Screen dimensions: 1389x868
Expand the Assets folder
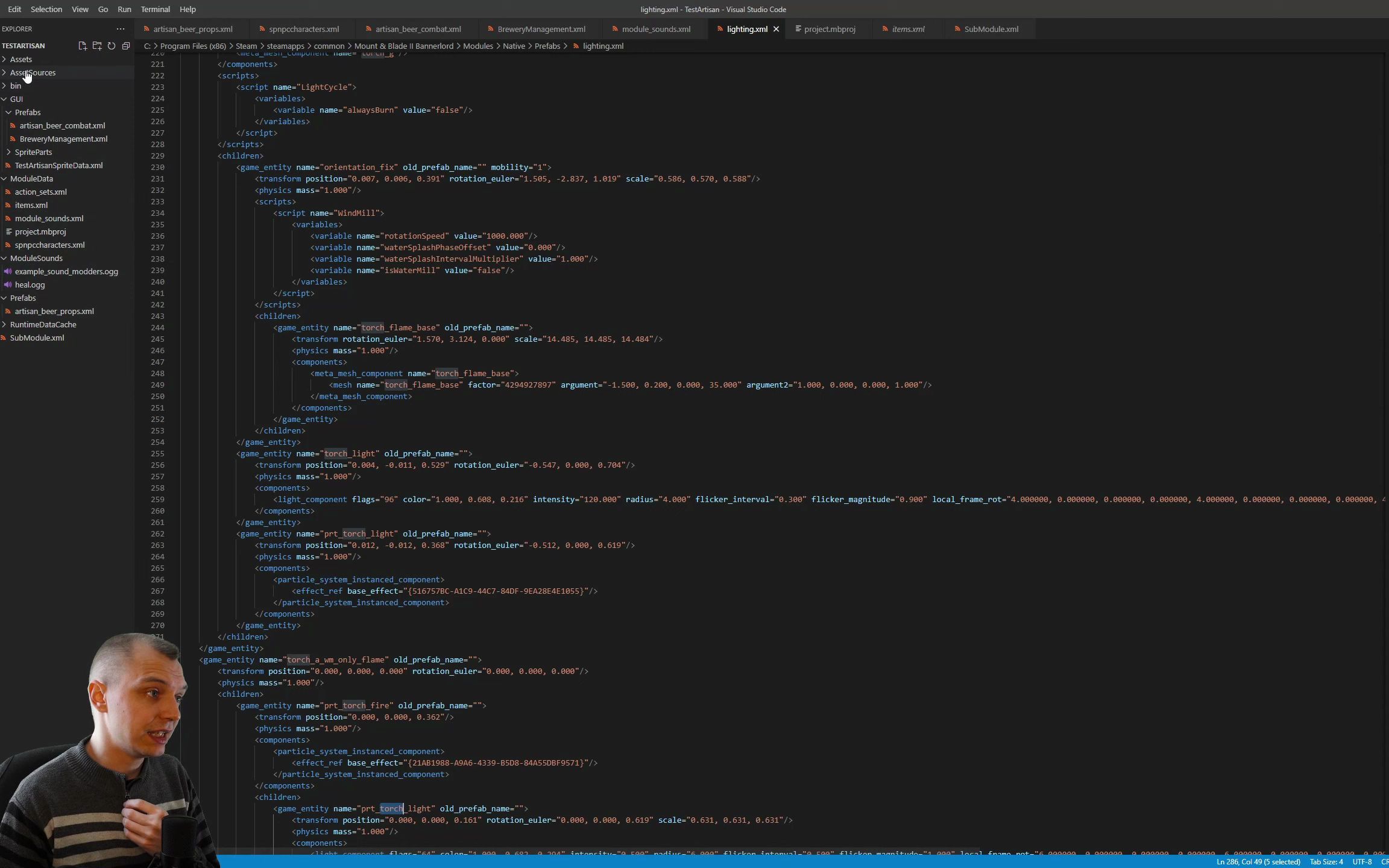[20, 59]
